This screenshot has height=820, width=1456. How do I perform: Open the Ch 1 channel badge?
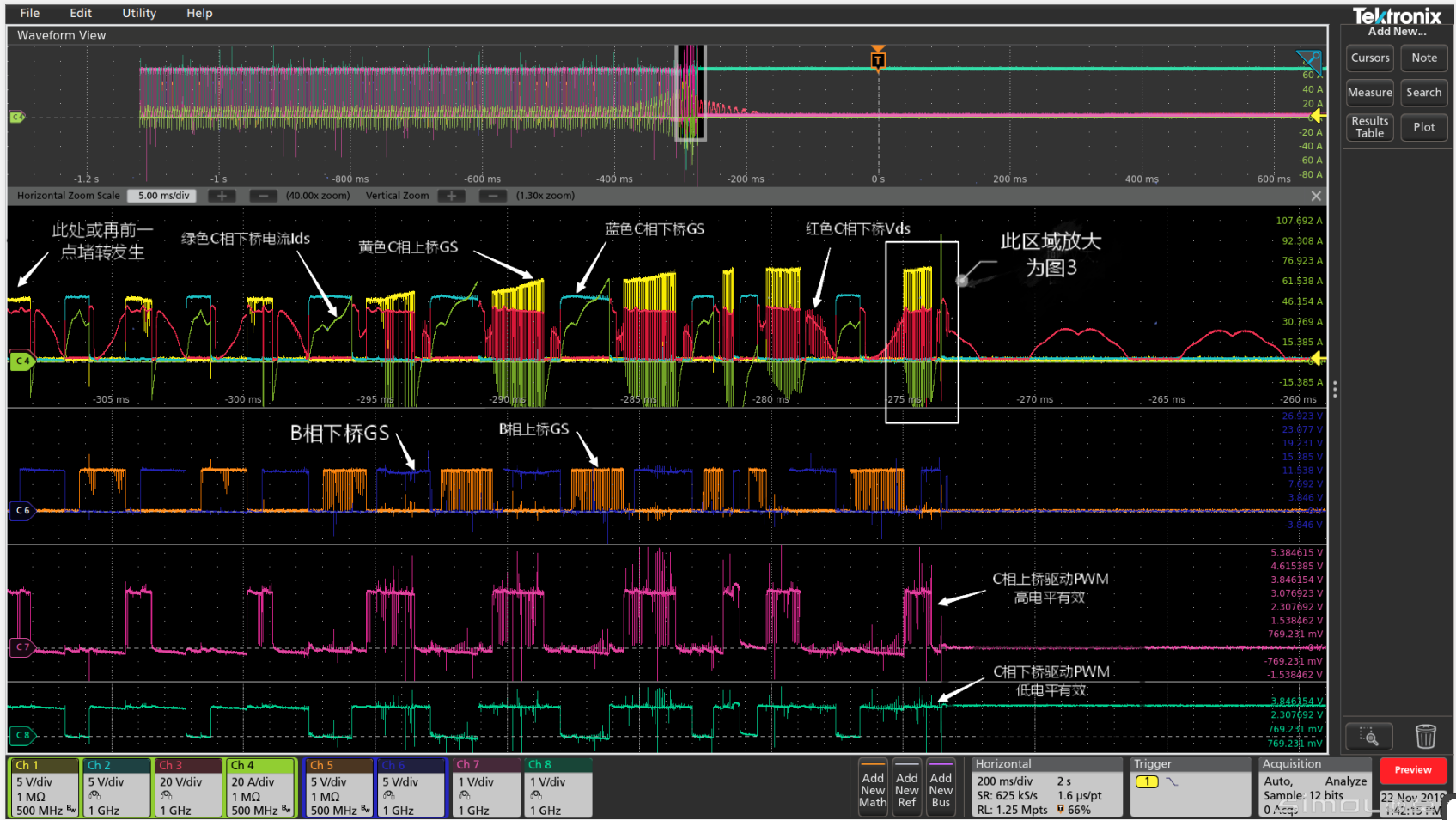[x=44, y=787]
